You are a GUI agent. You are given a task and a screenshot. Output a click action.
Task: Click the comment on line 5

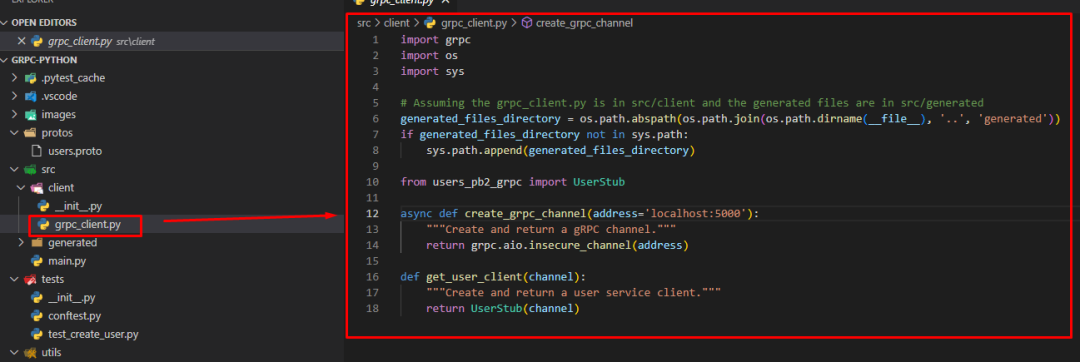tap(692, 103)
